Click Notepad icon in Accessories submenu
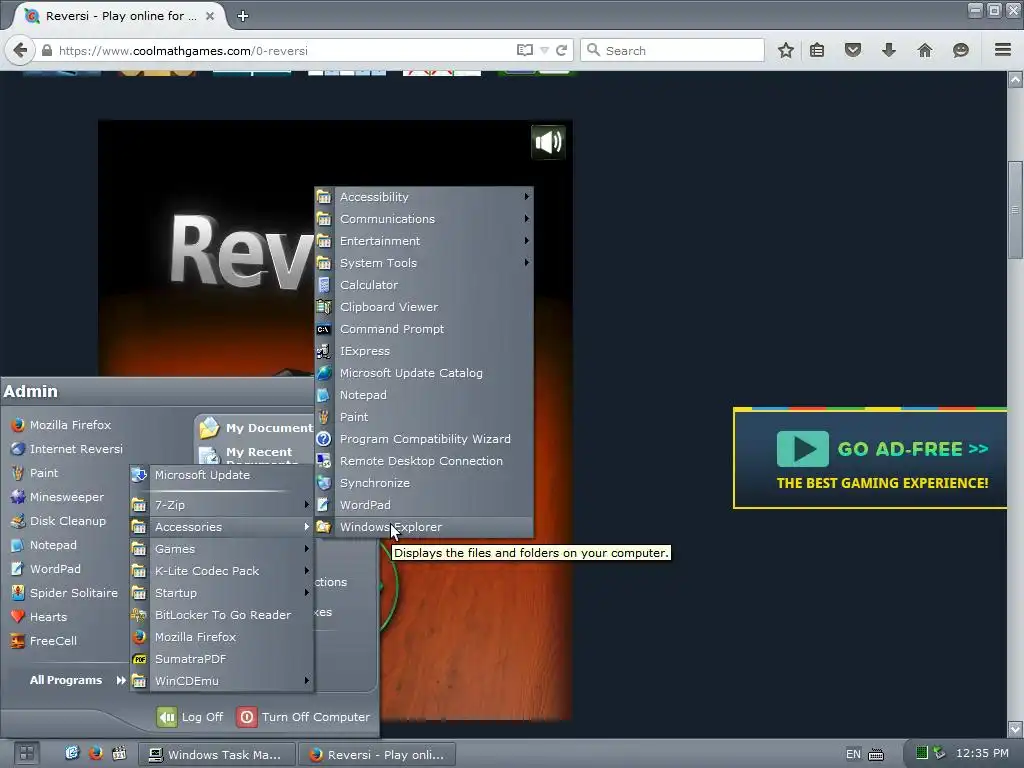 click(323, 395)
